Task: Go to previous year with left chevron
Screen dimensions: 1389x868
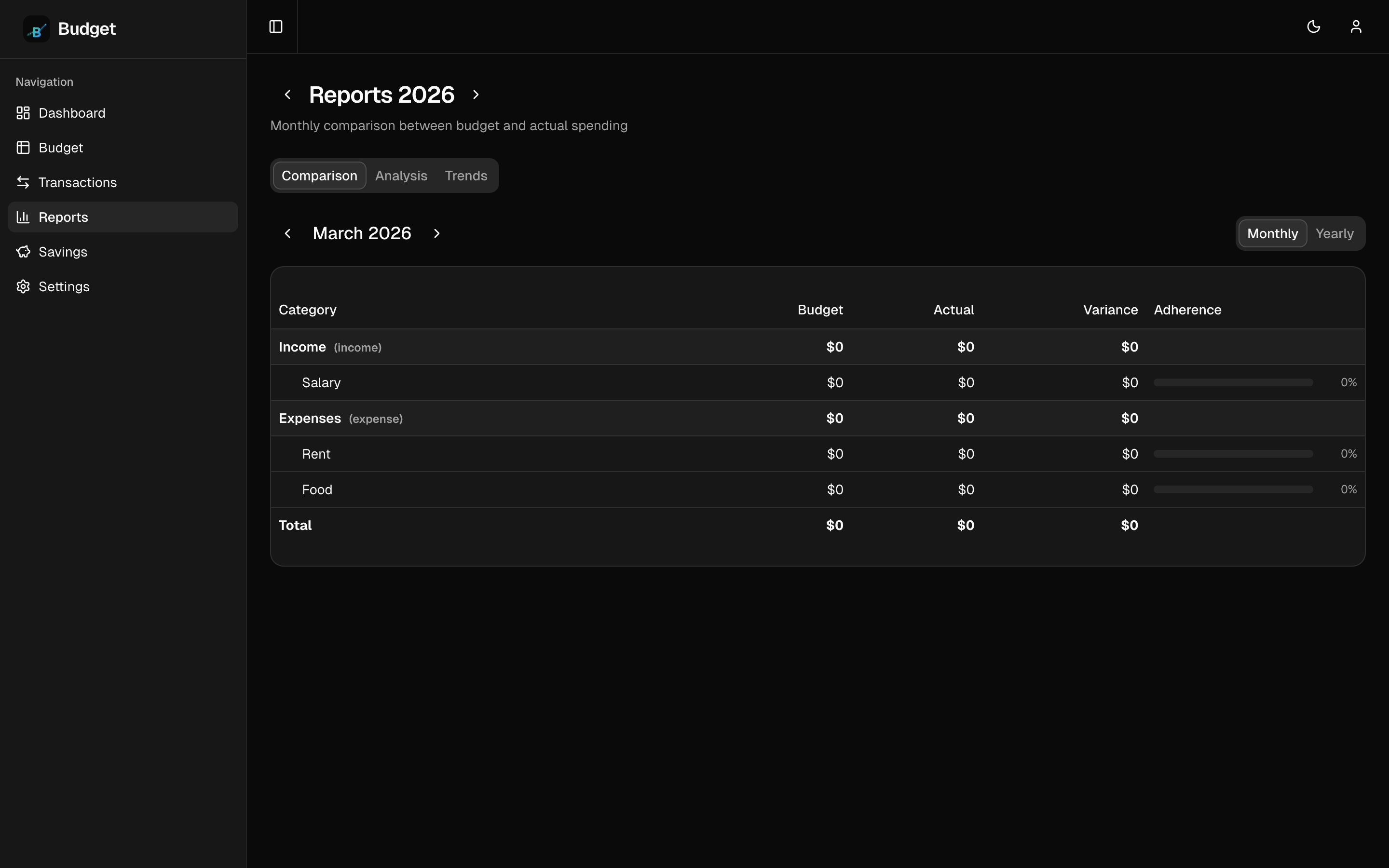Action: tap(287, 94)
